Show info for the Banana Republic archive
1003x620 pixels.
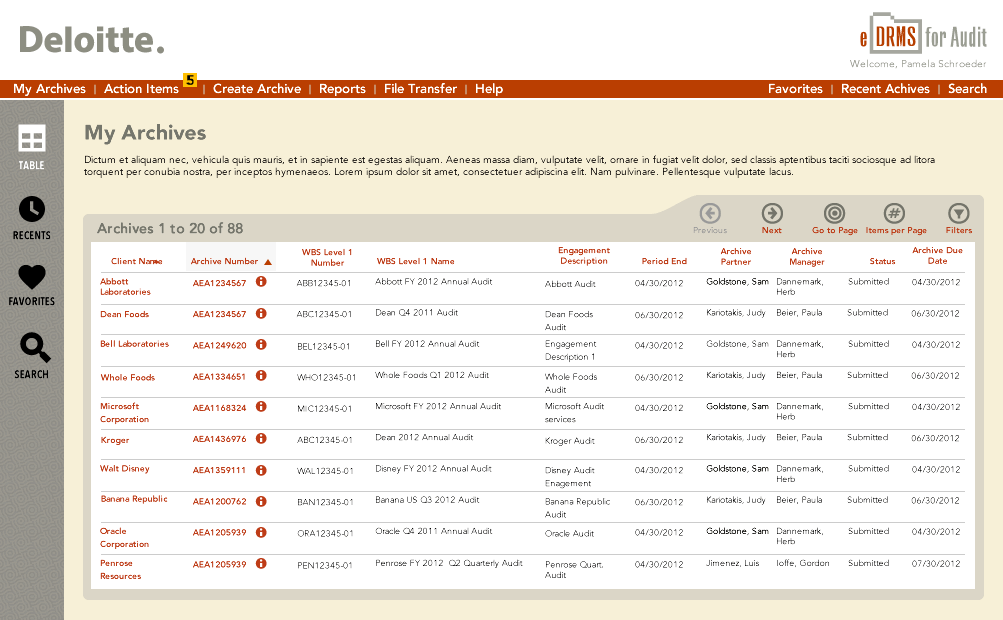(x=261, y=501)
